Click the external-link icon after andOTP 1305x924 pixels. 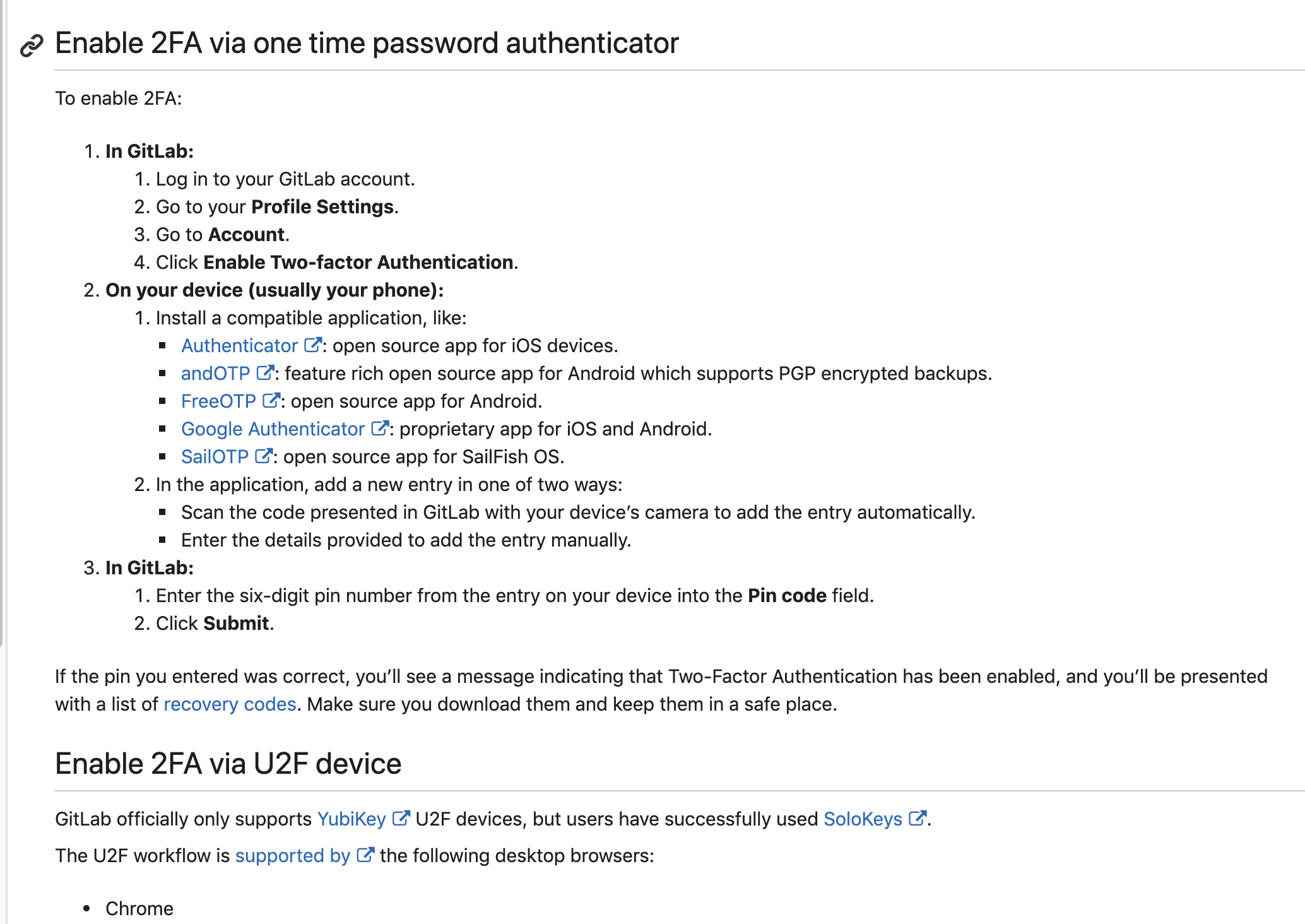click(x=265, y=372)
